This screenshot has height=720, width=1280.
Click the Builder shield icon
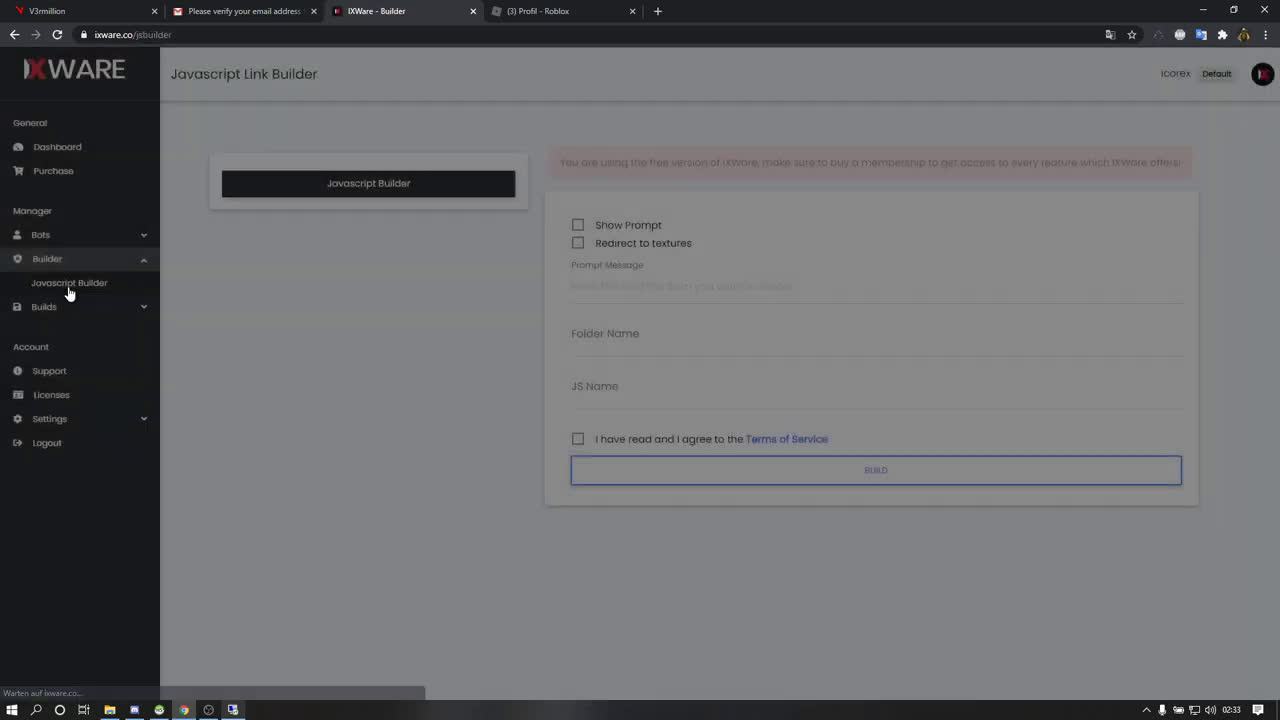coord(17,258)
